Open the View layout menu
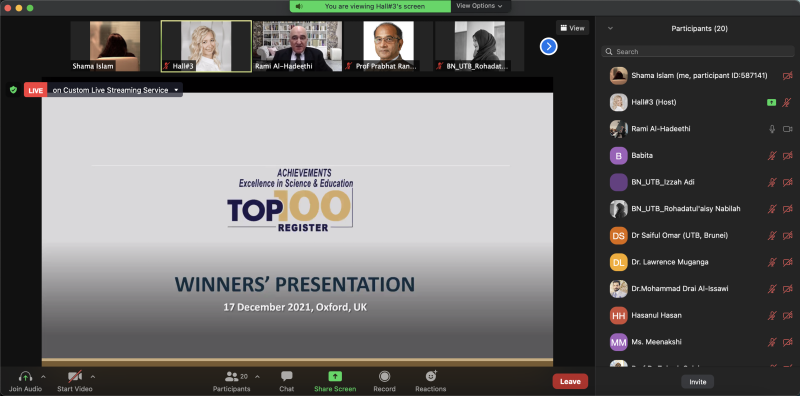The image size is (800, 396). point(572,28)
